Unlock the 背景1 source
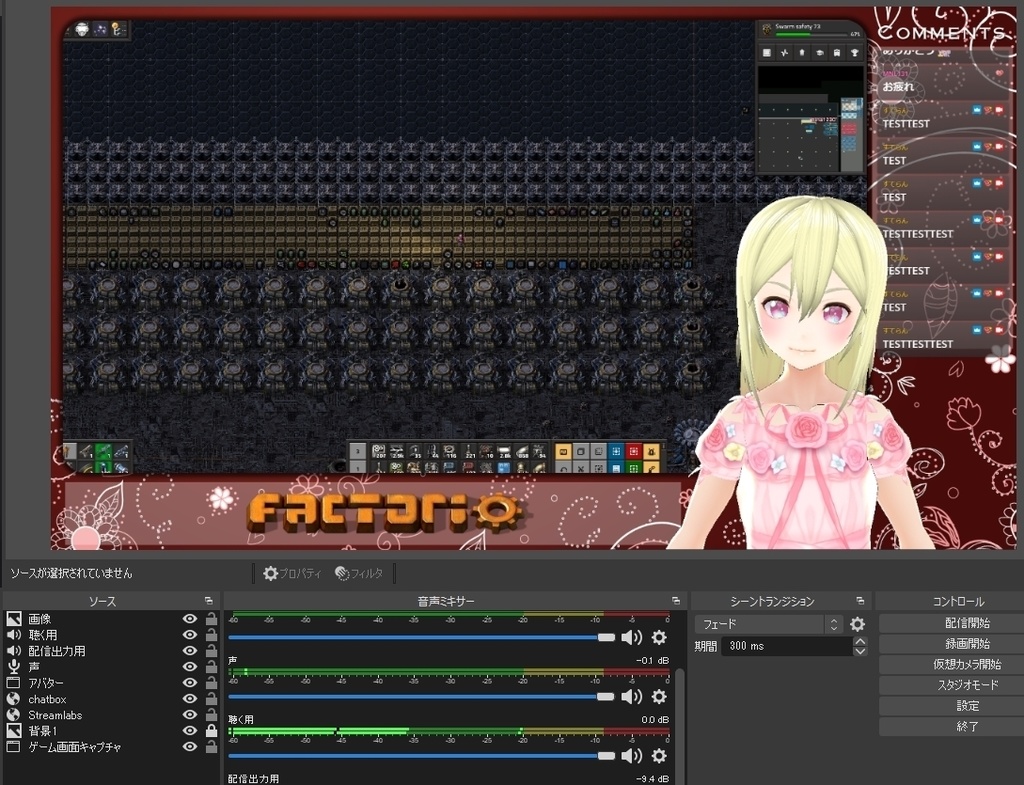Viewport: 1024px width, 785px height. pos(212,731)
